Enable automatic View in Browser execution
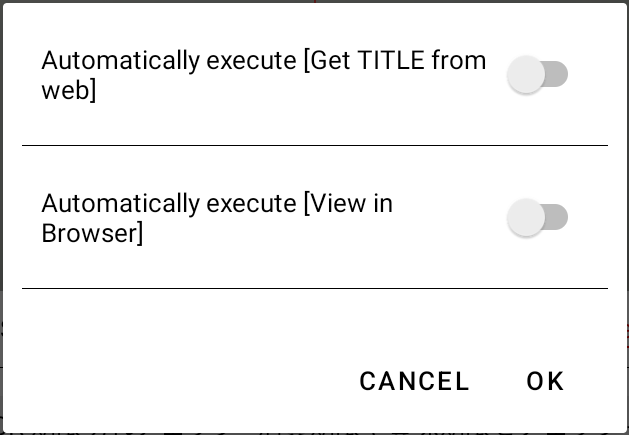Image resolution: width=629 pixels, height=435 pixels. coord(537,218)
